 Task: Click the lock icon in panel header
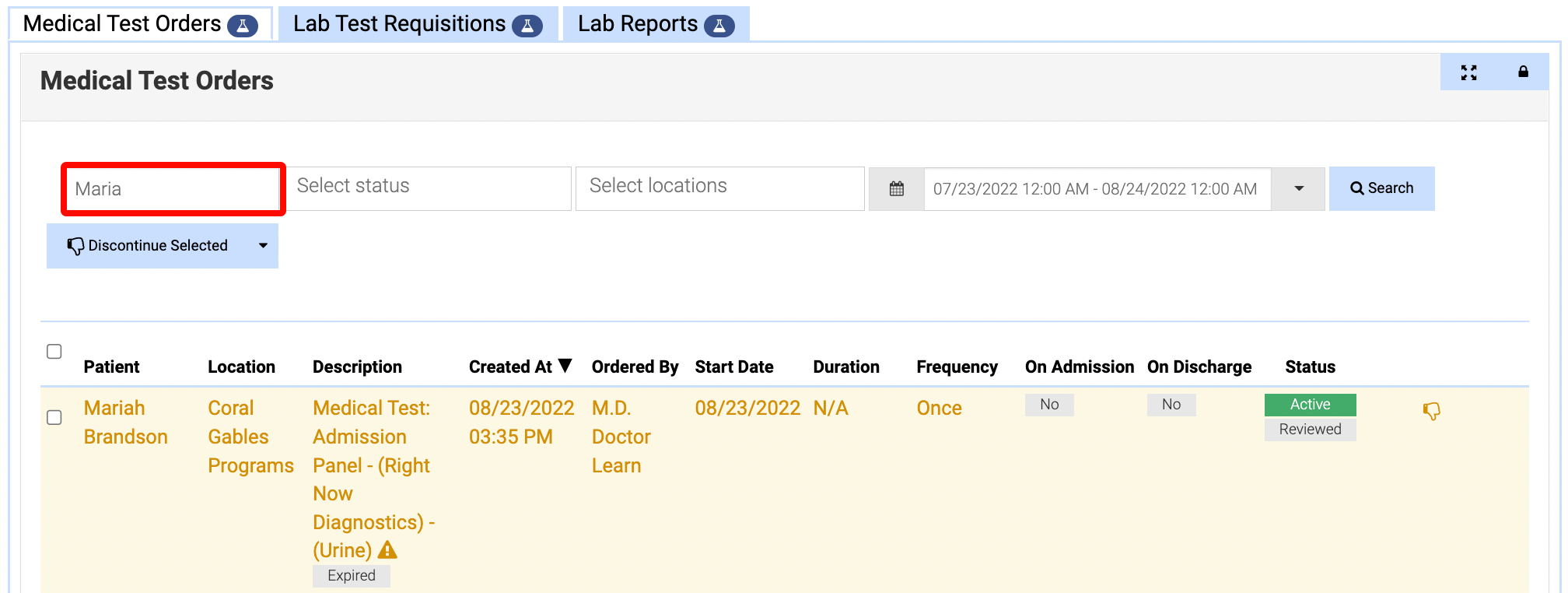pyautogui.click(x=1523, y=72)
